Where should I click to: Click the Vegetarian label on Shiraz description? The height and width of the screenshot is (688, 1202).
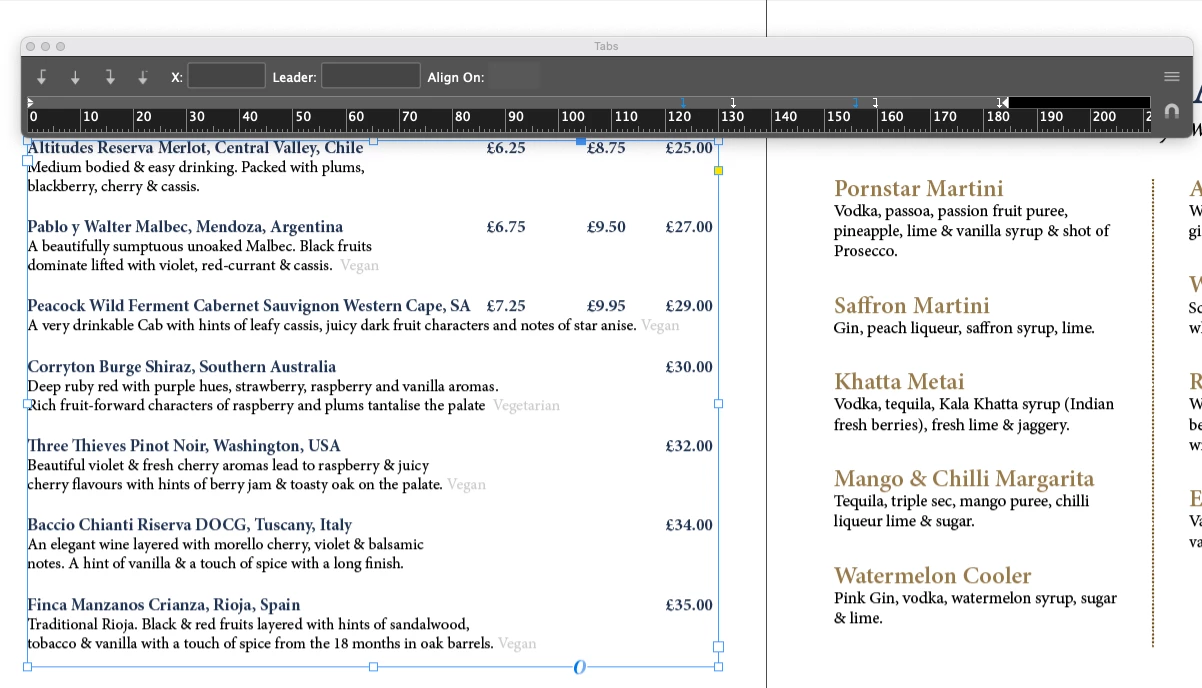526,405
